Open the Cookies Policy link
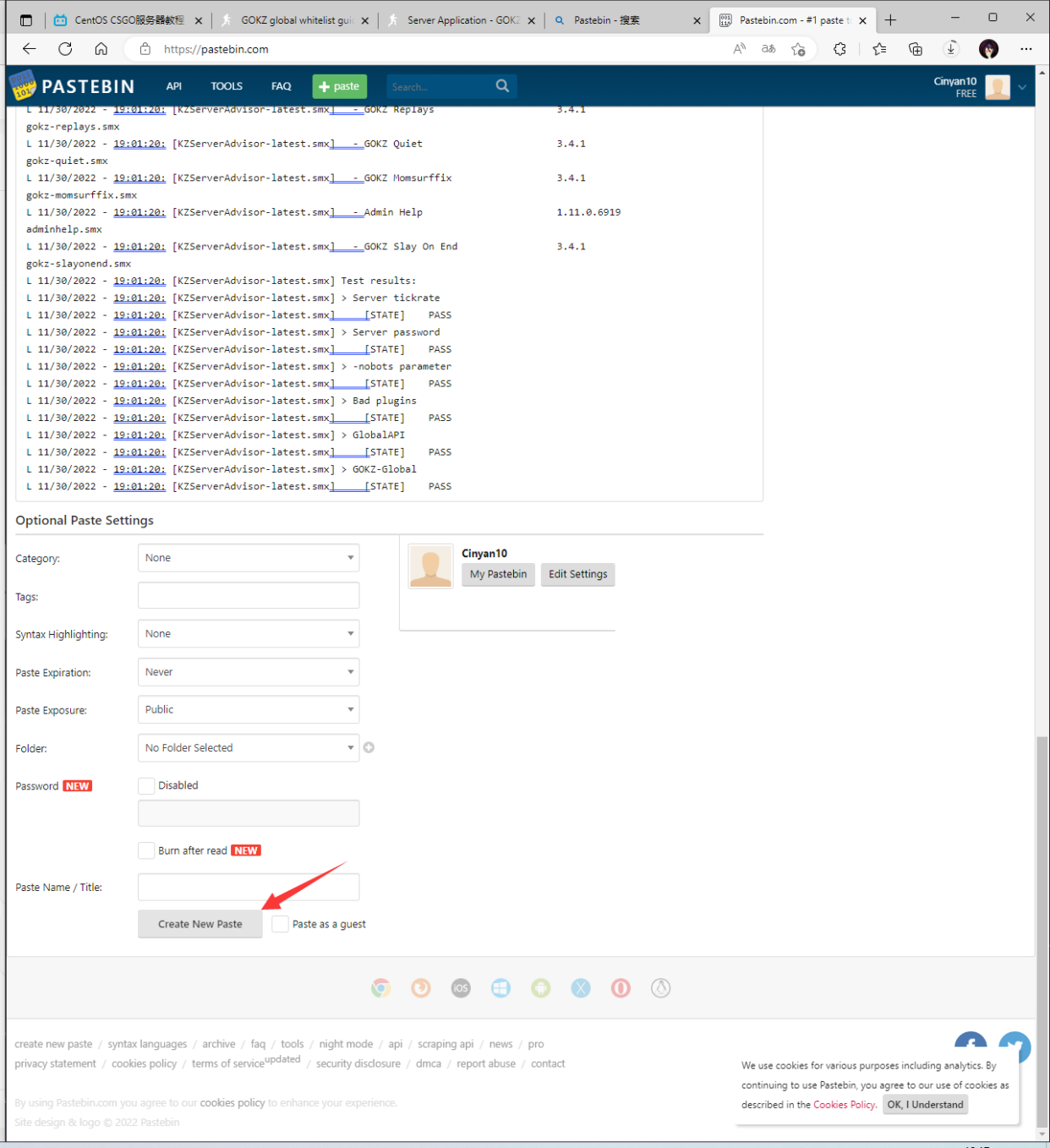 coord(844,1105)
